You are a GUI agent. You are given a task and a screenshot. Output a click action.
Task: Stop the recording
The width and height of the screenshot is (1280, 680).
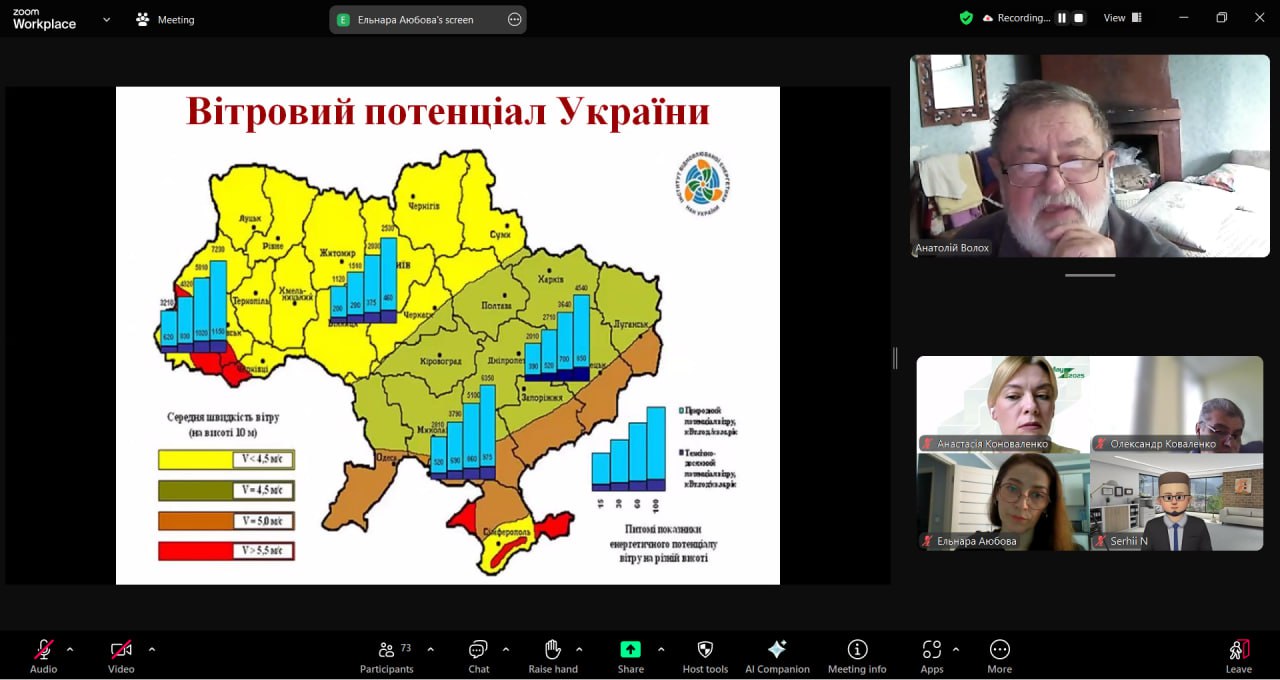1078,18
